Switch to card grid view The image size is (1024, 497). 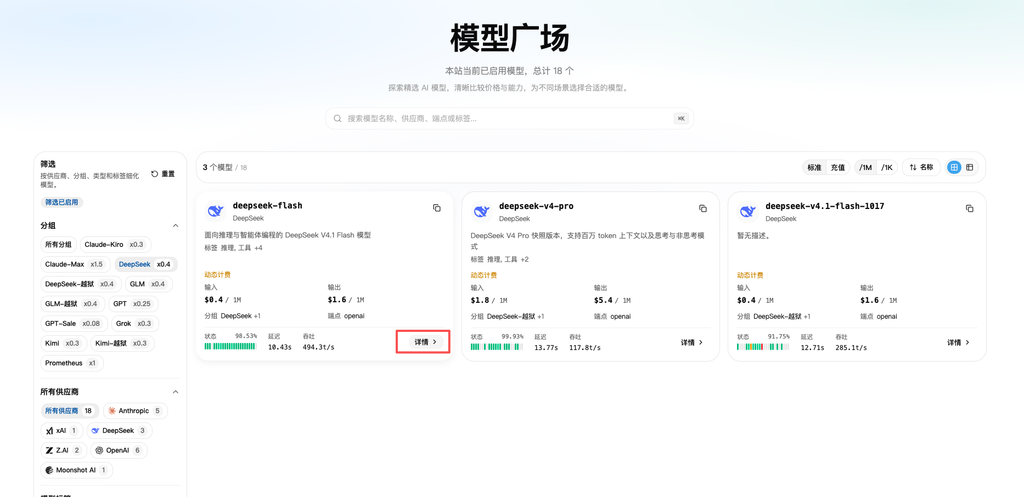[x=954, y=167]
